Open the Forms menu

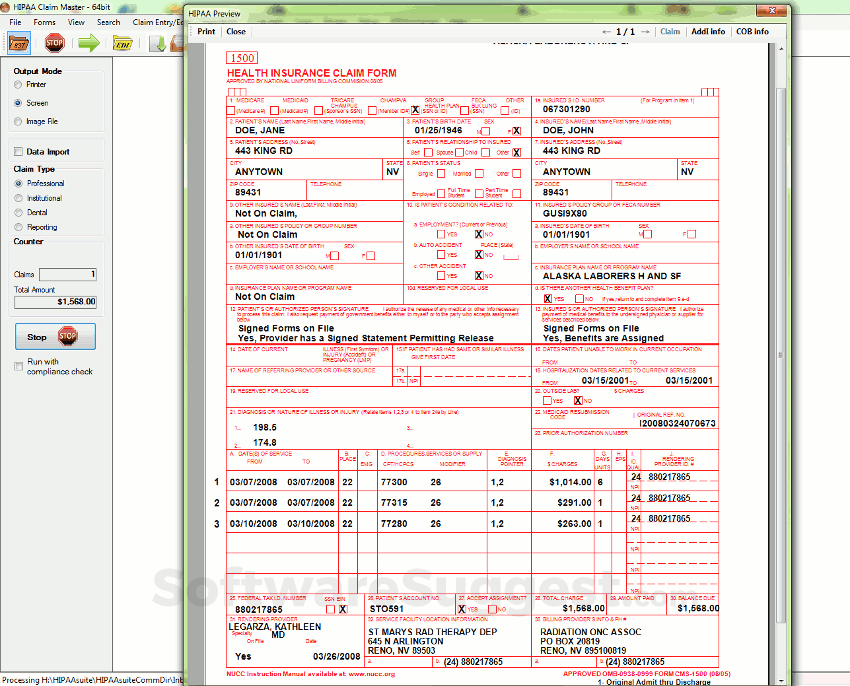(44, 22)
